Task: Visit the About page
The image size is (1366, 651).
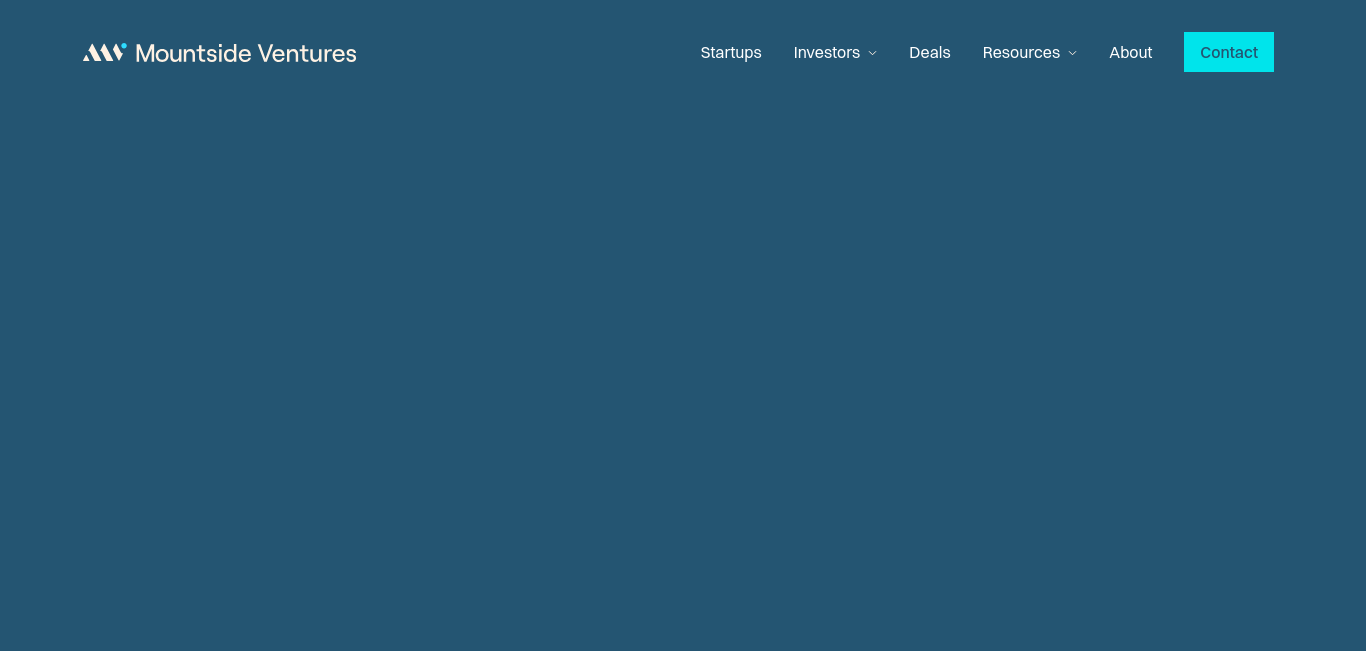Action: pyautogui.click(x=1131, y=52)
